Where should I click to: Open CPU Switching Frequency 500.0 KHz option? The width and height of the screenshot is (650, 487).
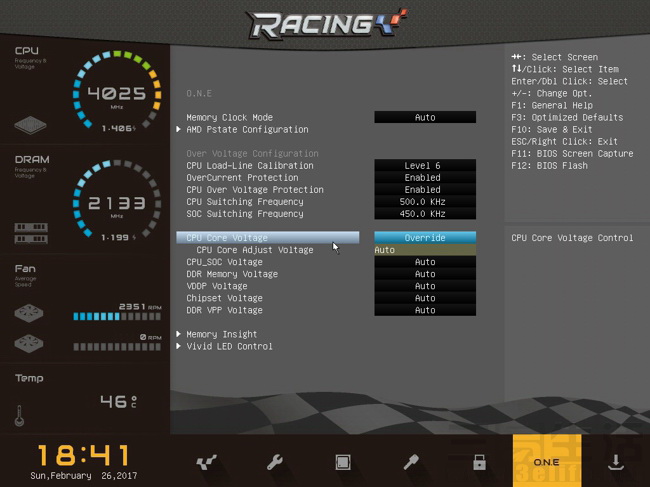coord(425,201)
